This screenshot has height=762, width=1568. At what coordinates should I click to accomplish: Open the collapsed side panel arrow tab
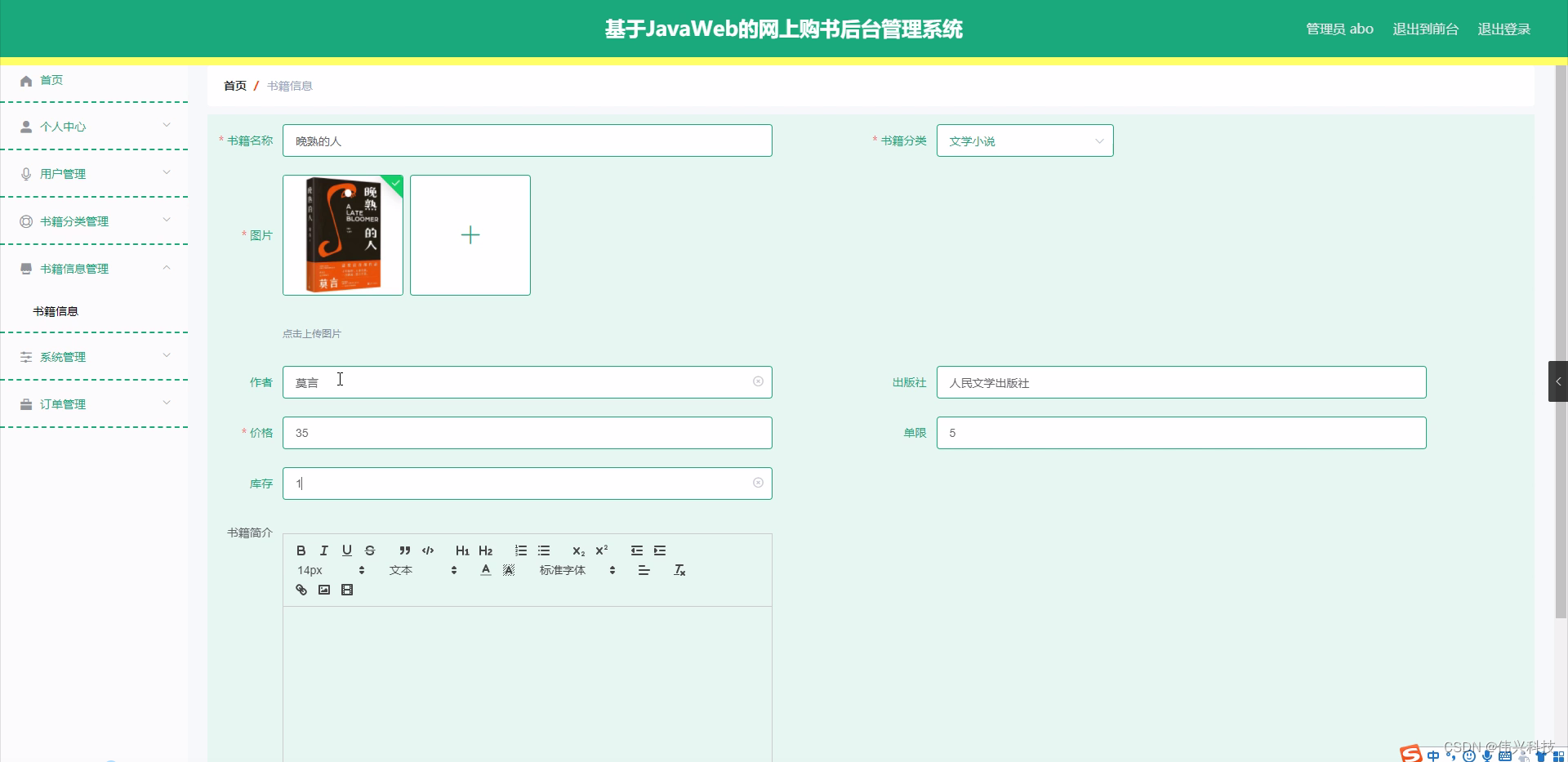1558,381
